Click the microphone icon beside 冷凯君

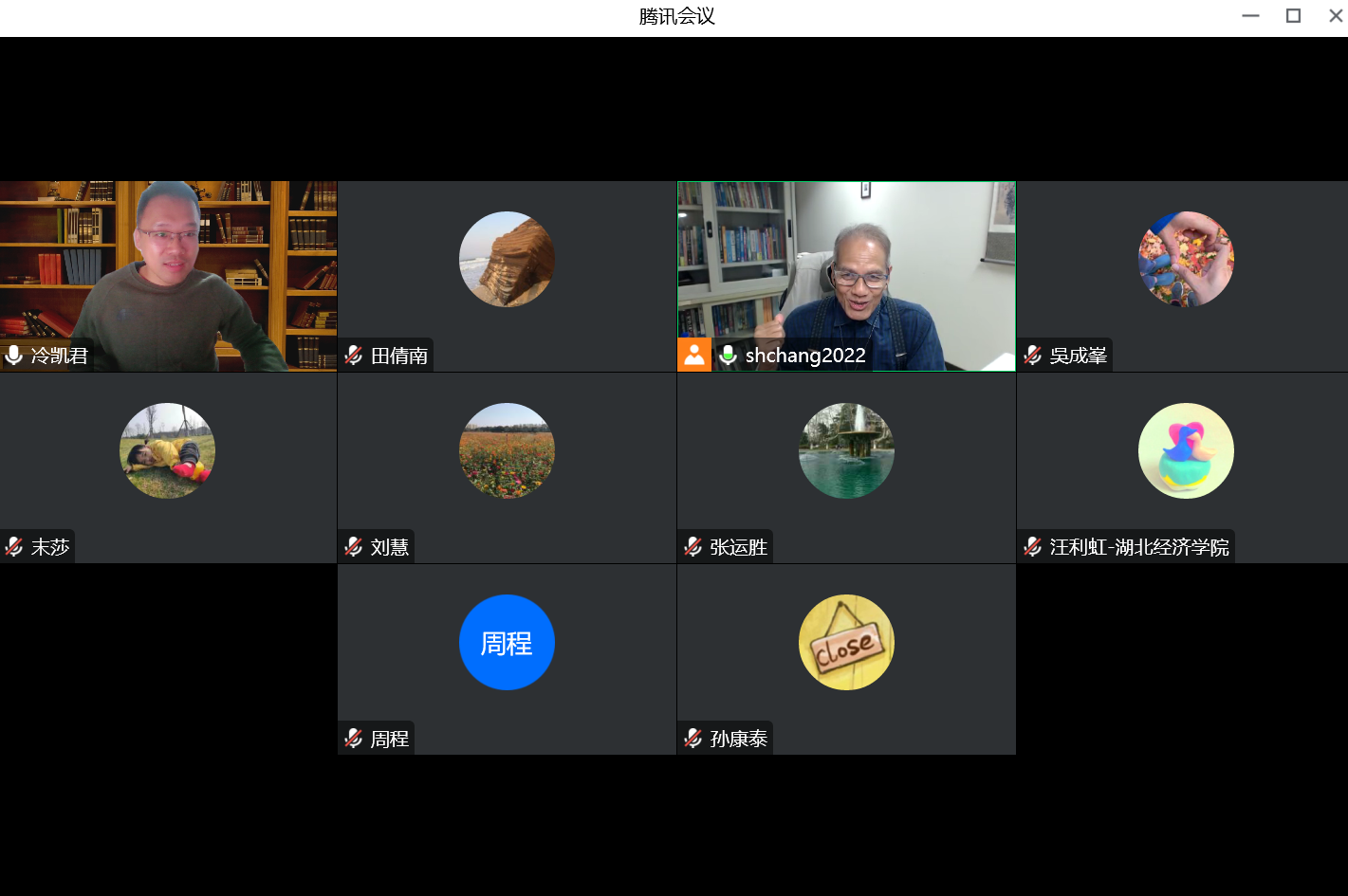pyautogui.click(x=14, y=356)
